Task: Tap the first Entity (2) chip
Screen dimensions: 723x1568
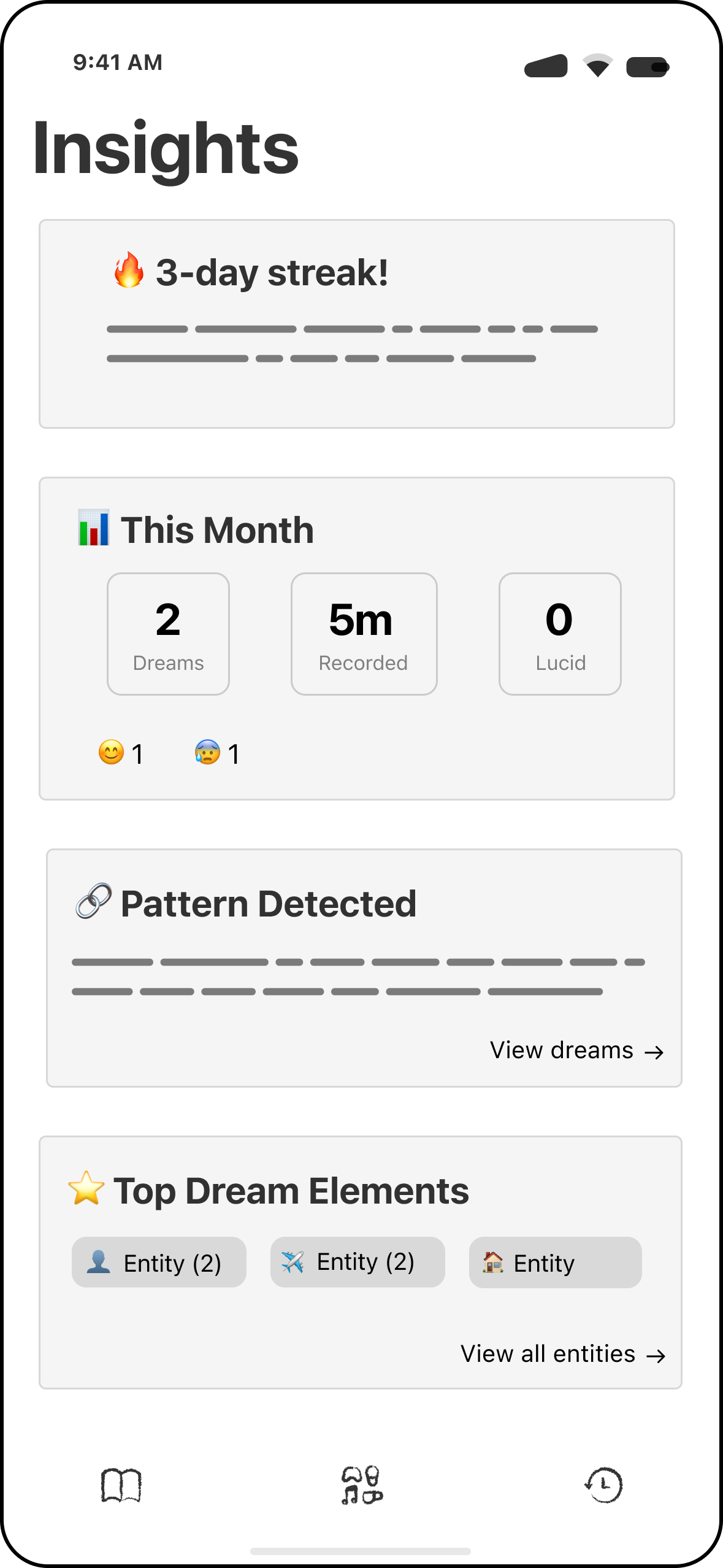Action: coord(159,1262)
